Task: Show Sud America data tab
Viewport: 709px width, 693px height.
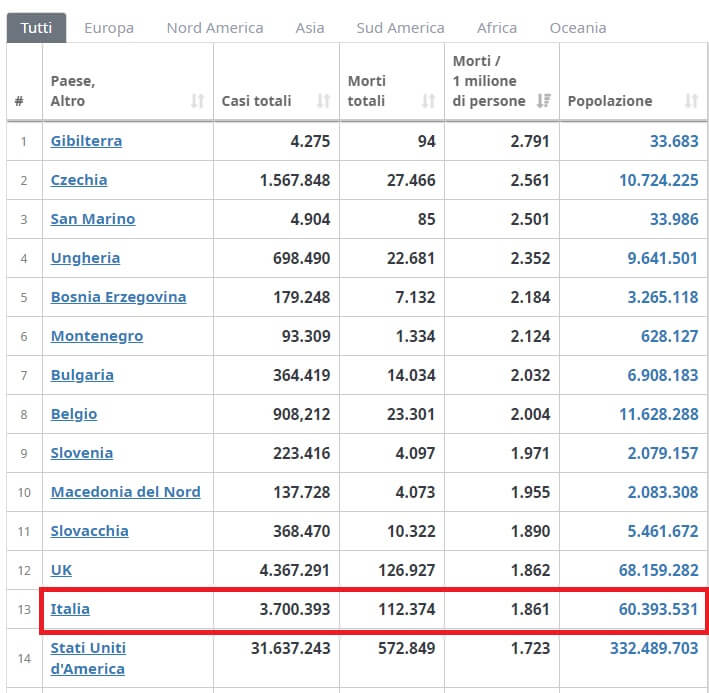Action: (x=400, y=28)
